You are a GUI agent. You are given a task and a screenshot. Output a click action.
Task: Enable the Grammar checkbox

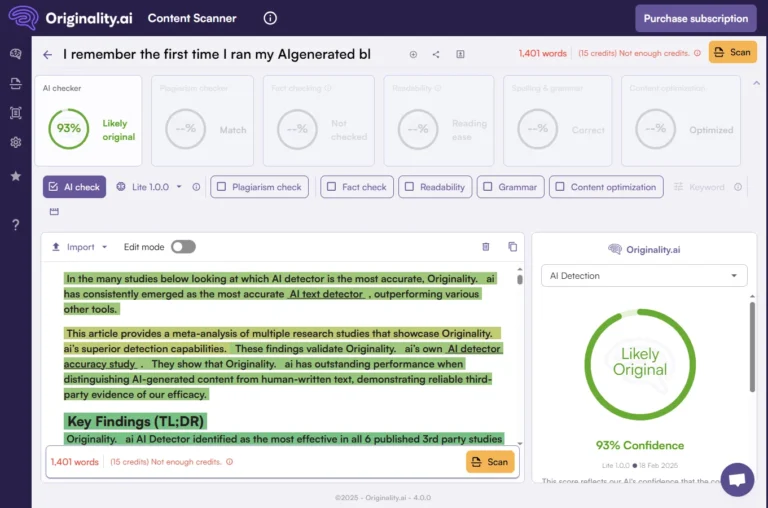(x=488, y=187)
